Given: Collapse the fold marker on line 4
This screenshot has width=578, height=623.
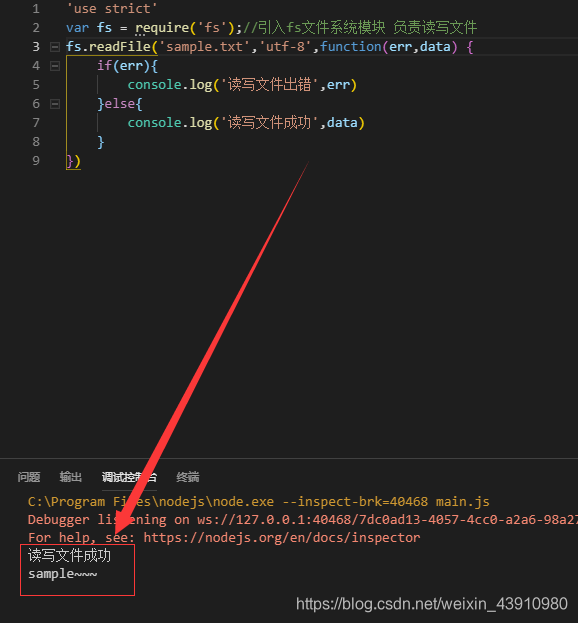Looking at the screenshot, I should [55, 66].
